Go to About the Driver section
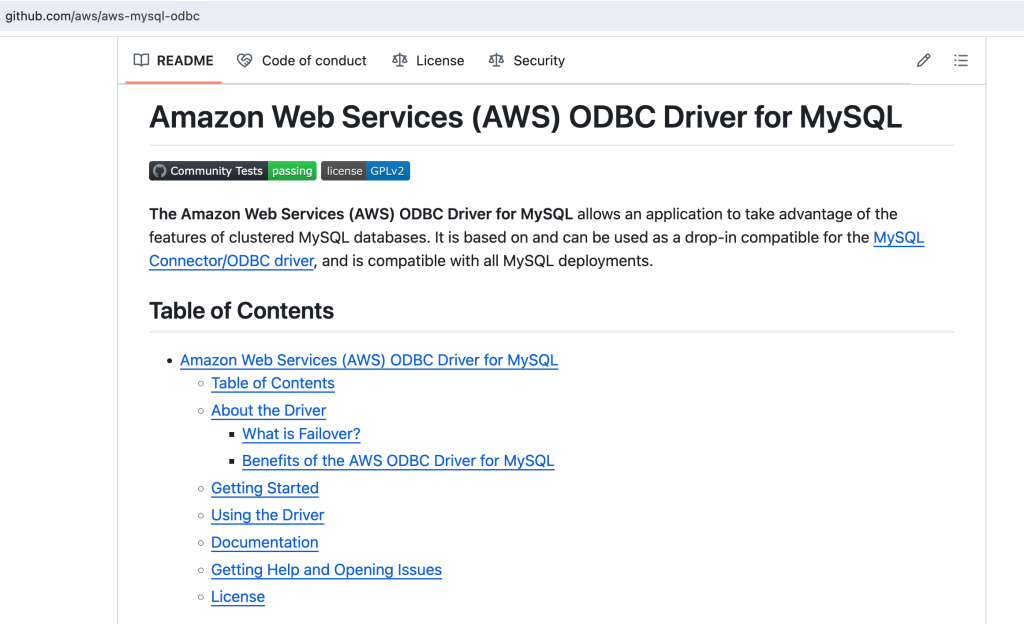 click(x=268, y=411)
